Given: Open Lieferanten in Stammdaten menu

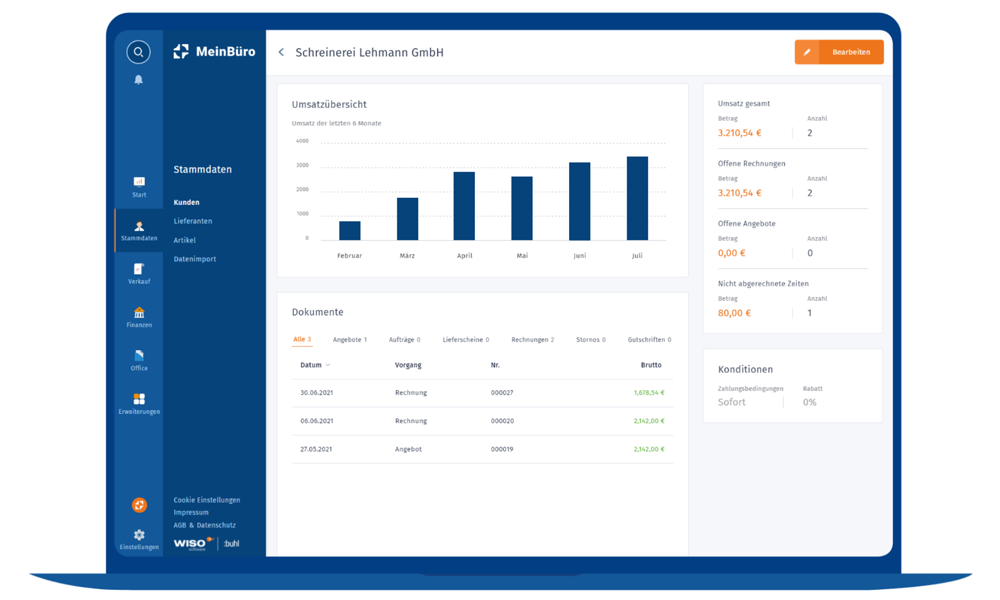Looking at the screenshot, I should 193,221.
